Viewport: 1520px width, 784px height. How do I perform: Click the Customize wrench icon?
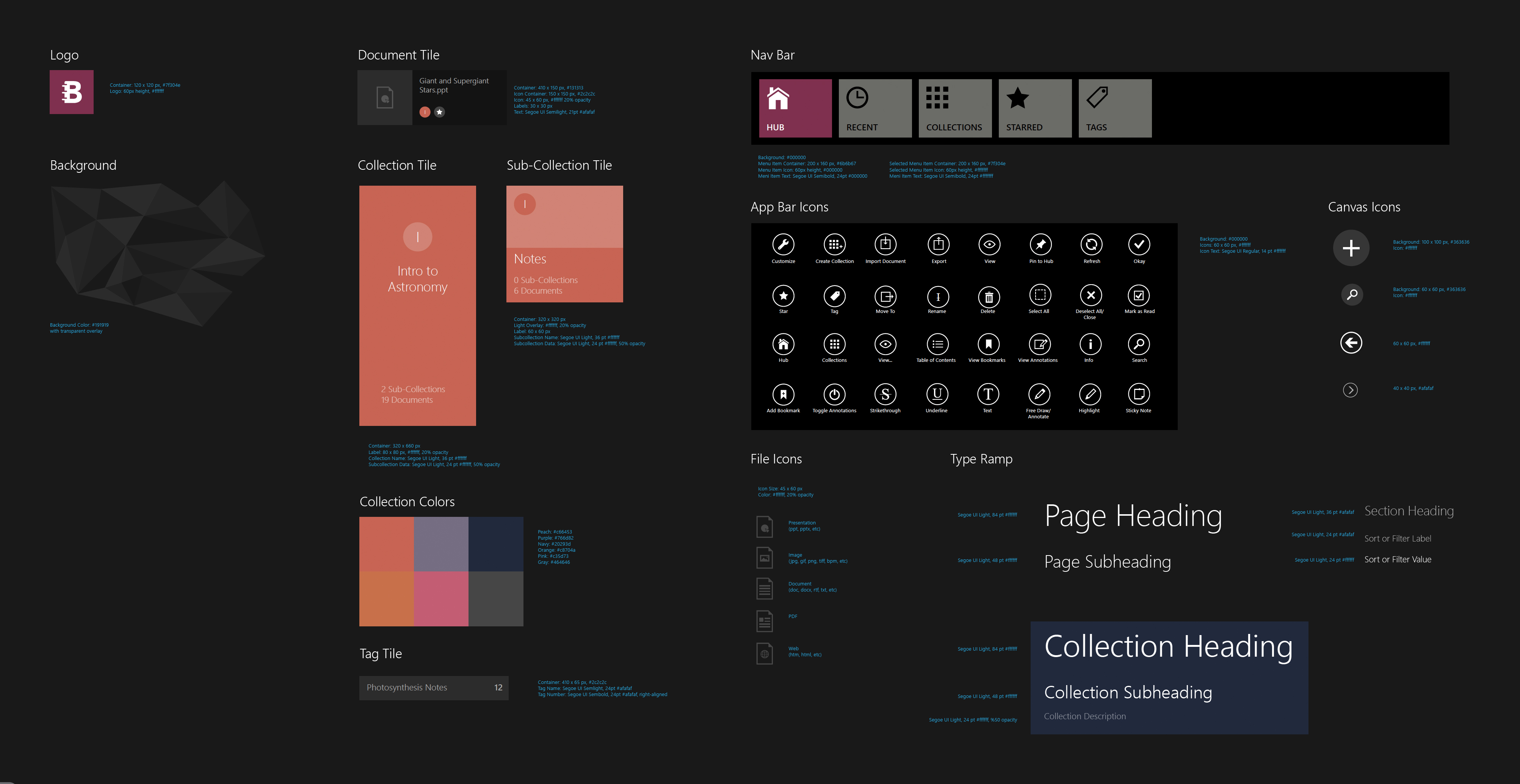coord(783,244)
